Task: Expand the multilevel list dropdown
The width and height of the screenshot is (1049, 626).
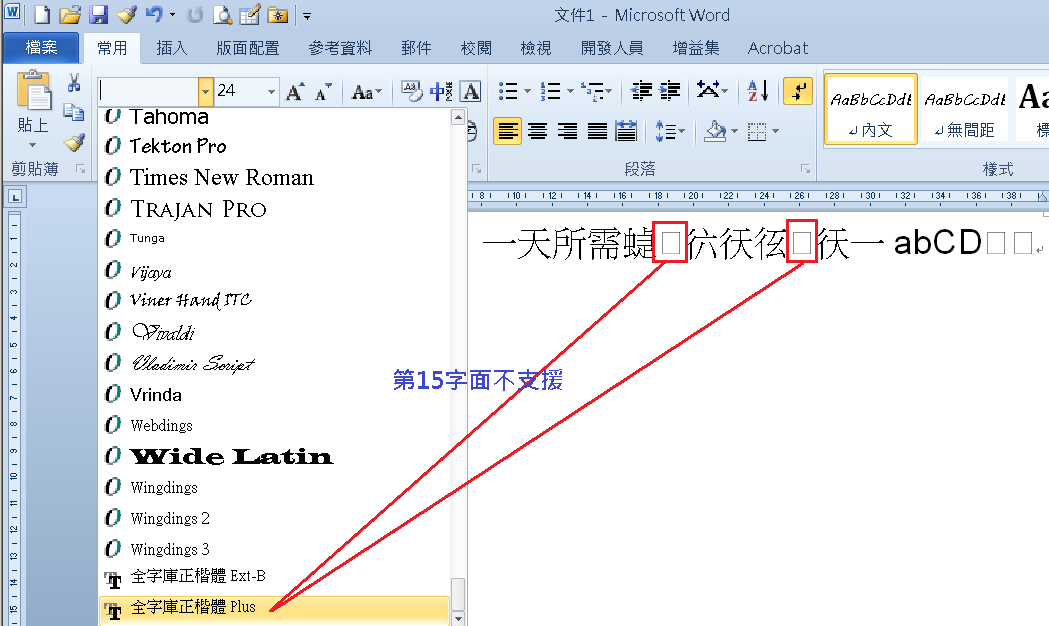Action: 608,91
